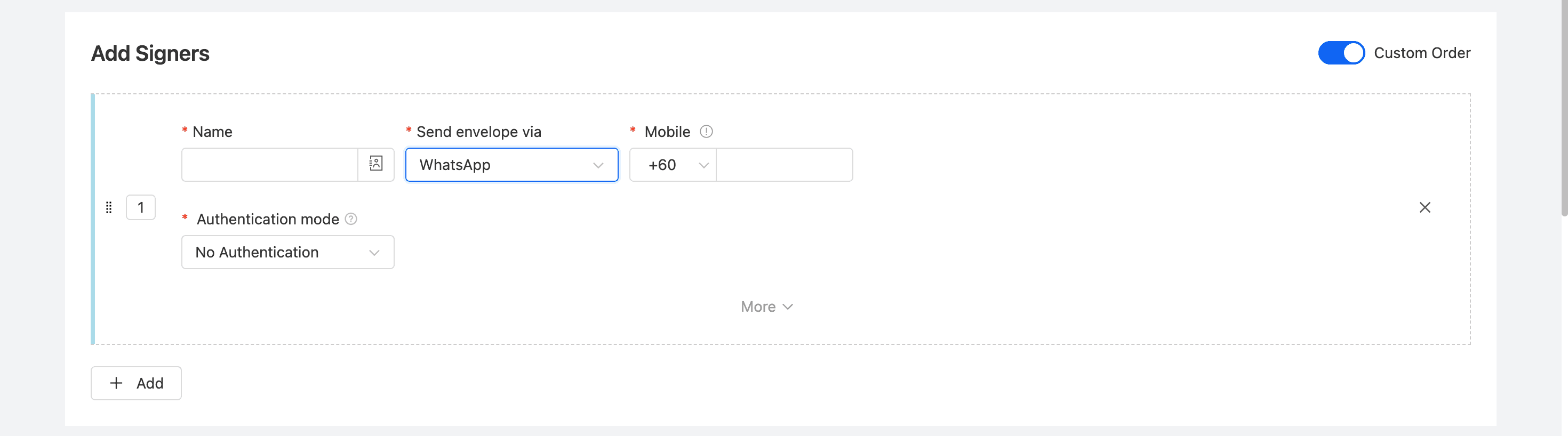Click the WhatsApp dropdown chevron arrow

(598, 165)
